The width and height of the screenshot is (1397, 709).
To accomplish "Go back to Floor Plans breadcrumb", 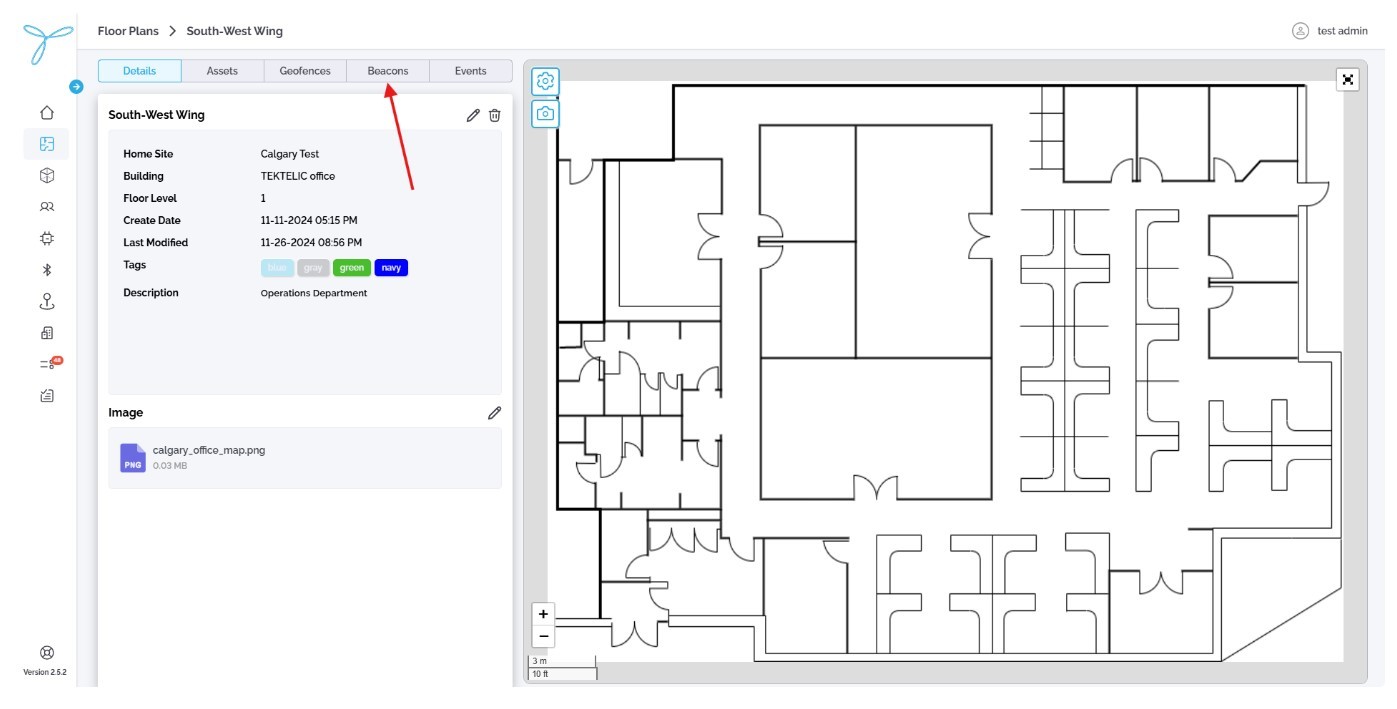I will 128,31.
